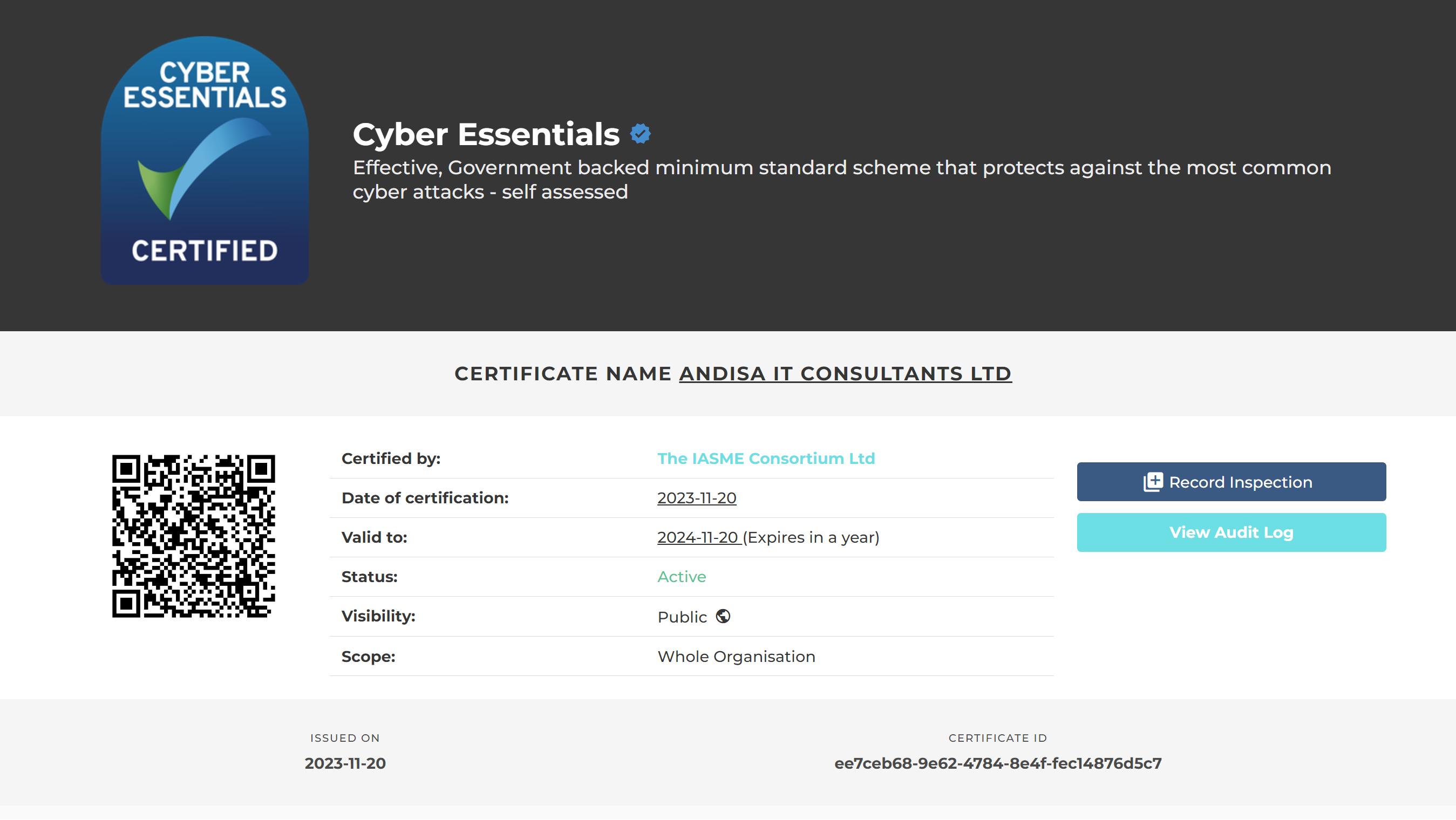Click the 2024-11-20 valid-to date link

tap(698, 537)
